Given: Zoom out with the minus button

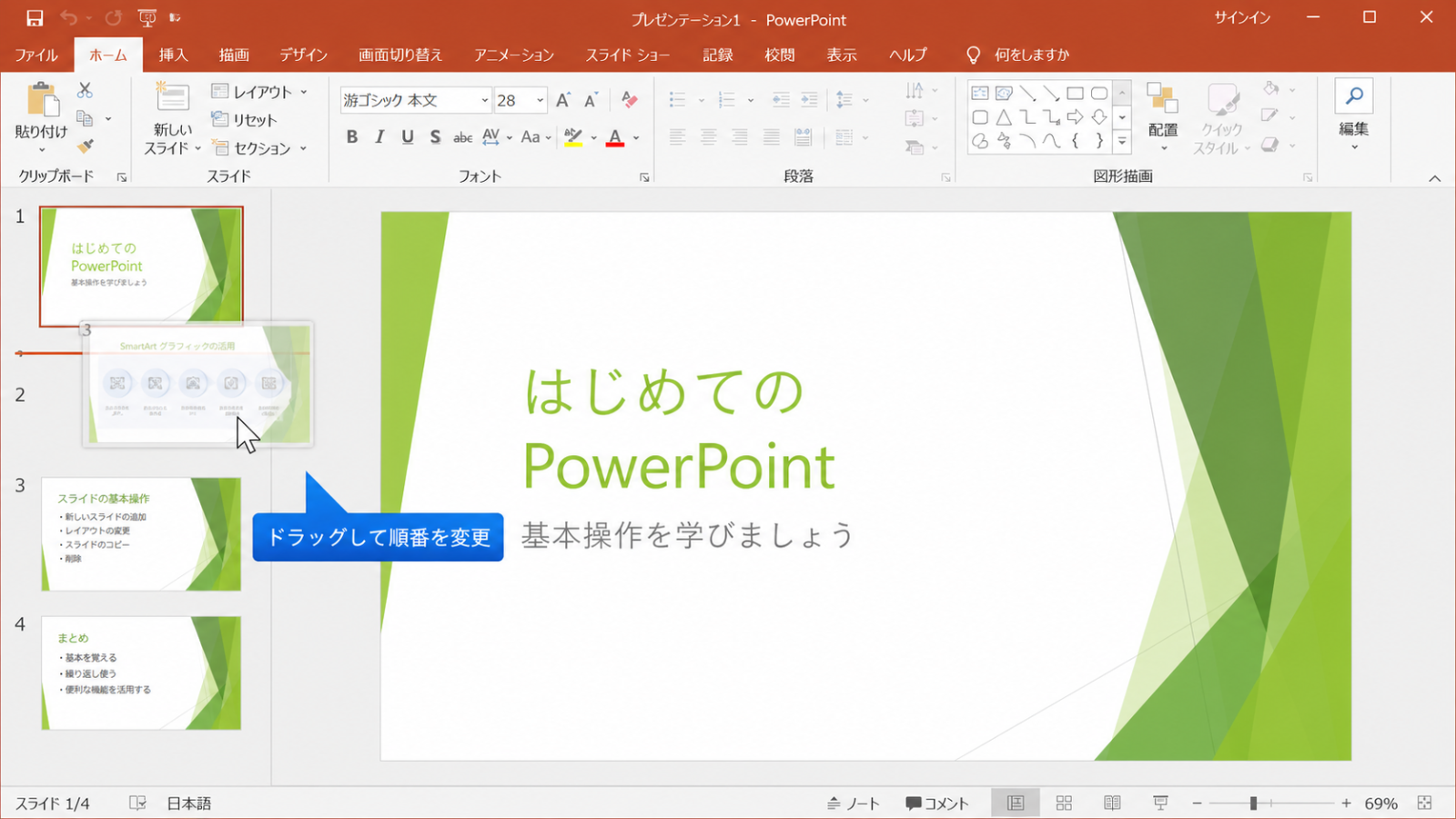Looking at the screenshot, I should click(1198, 804).
